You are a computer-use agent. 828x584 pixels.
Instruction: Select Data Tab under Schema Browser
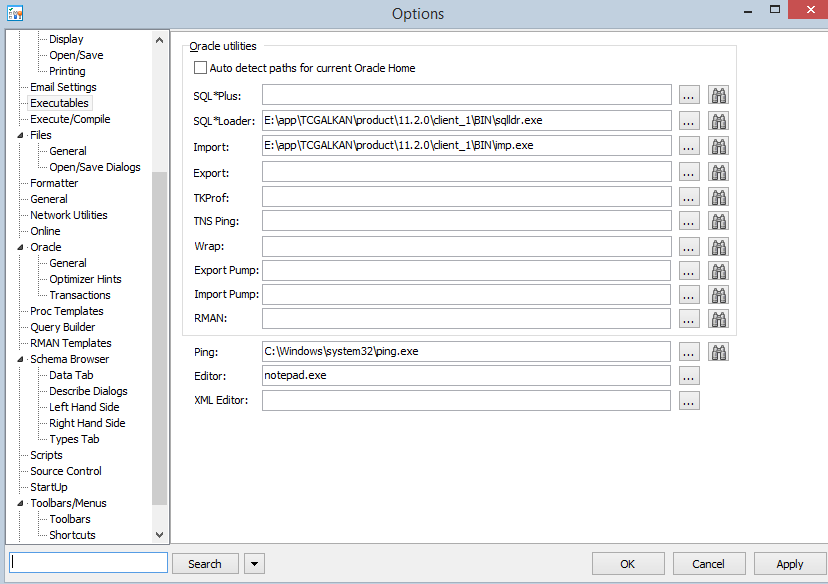tap(71, 375)
